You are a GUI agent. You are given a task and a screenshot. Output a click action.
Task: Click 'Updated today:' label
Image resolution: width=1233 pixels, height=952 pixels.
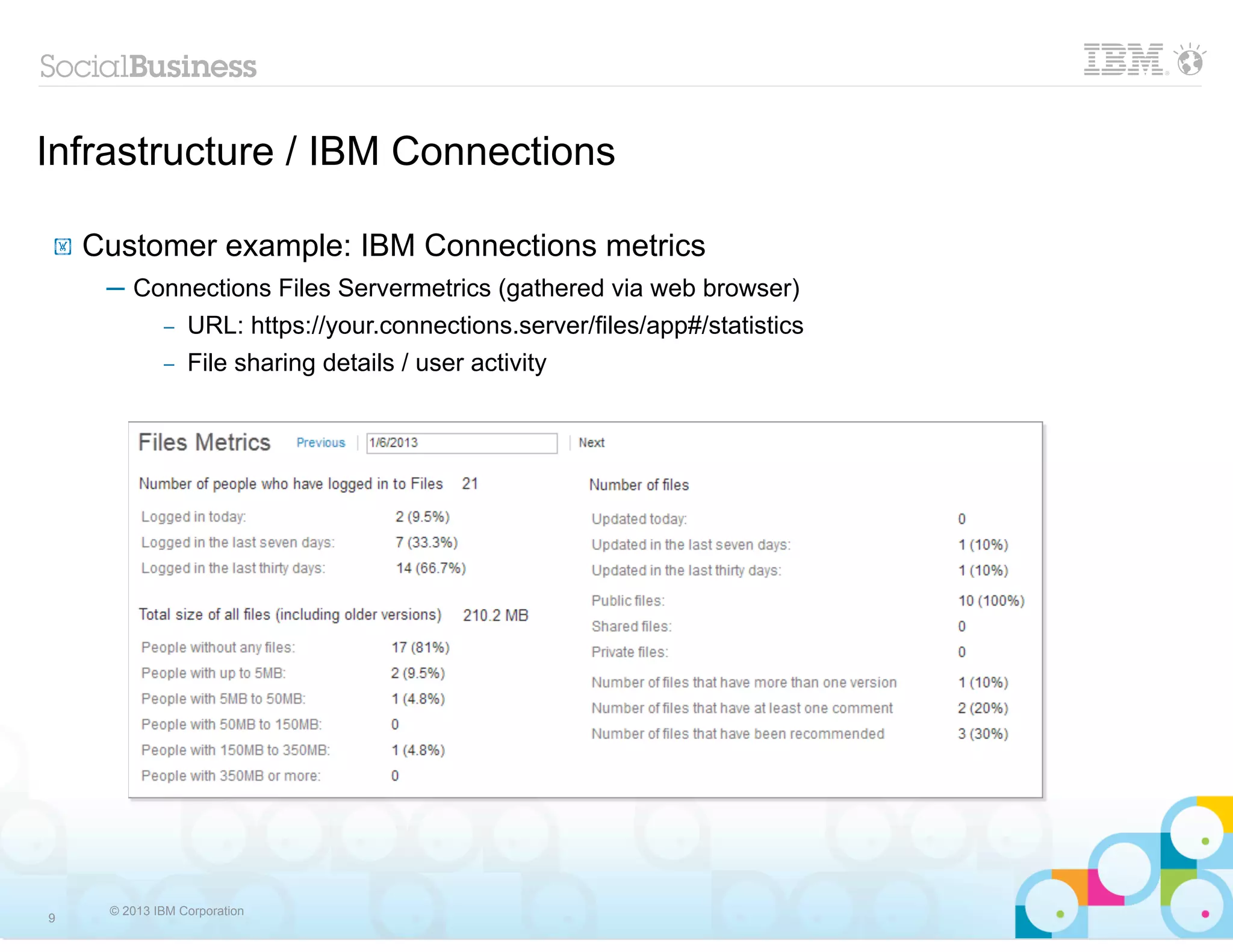pos(639,519)
